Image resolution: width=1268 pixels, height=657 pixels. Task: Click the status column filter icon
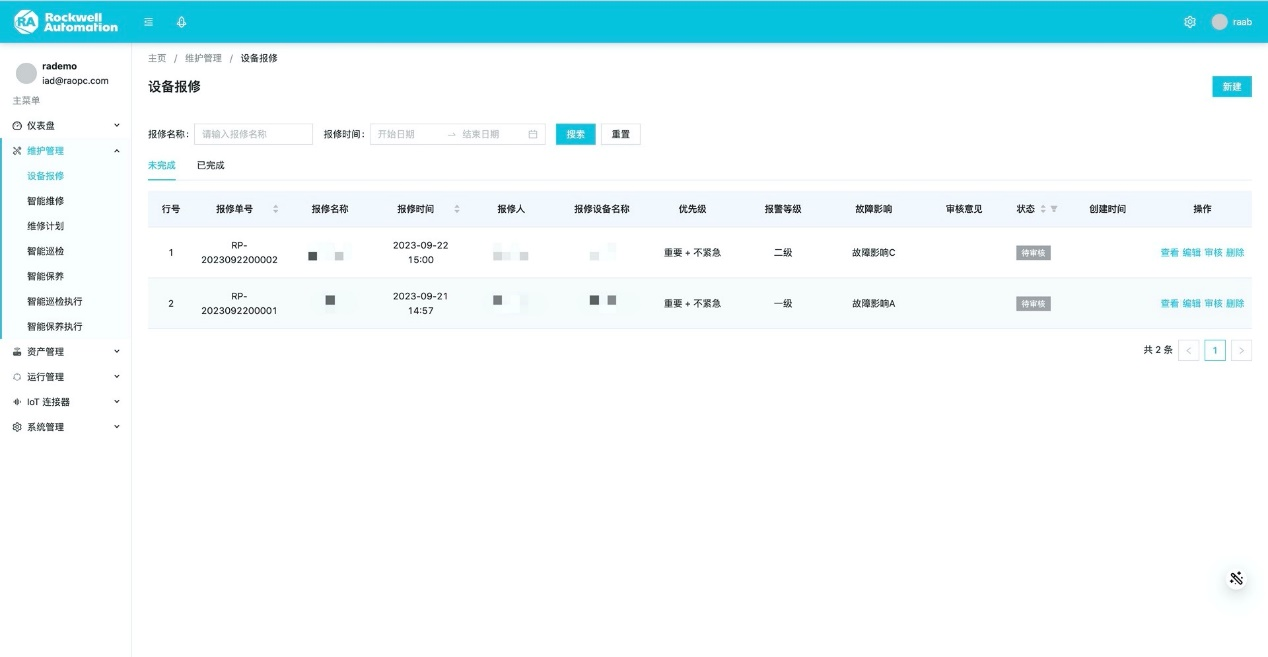click(x=1054, y=209)
